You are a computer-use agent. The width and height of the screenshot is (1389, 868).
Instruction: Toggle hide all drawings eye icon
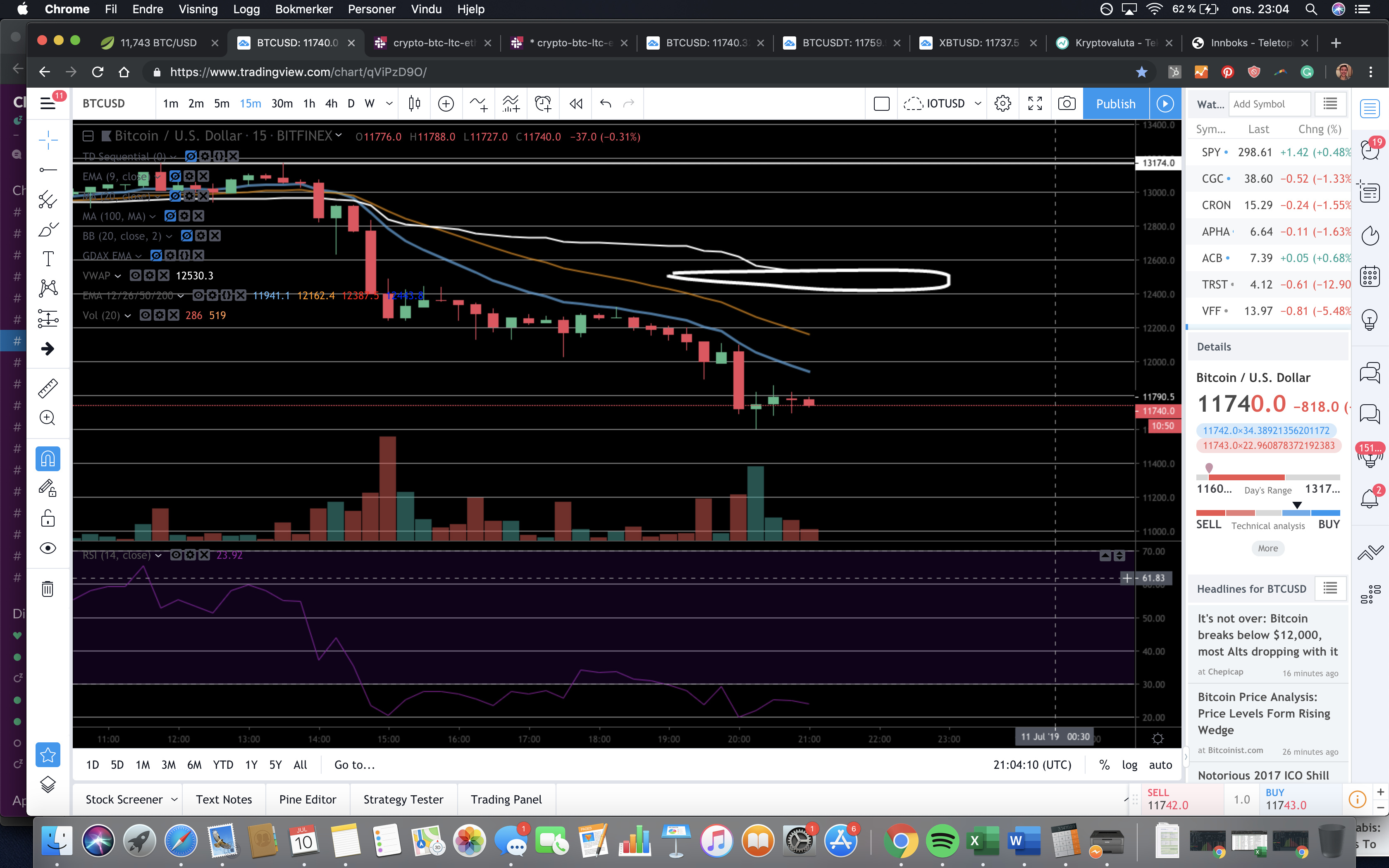point(48,548)
